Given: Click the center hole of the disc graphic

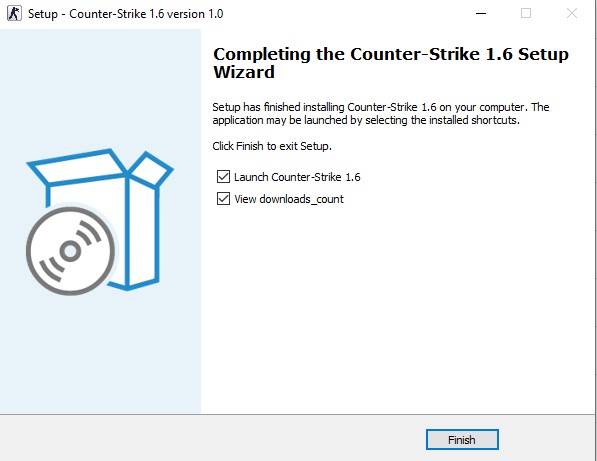Looking at the screenshot, I should [x=70, y=251].
